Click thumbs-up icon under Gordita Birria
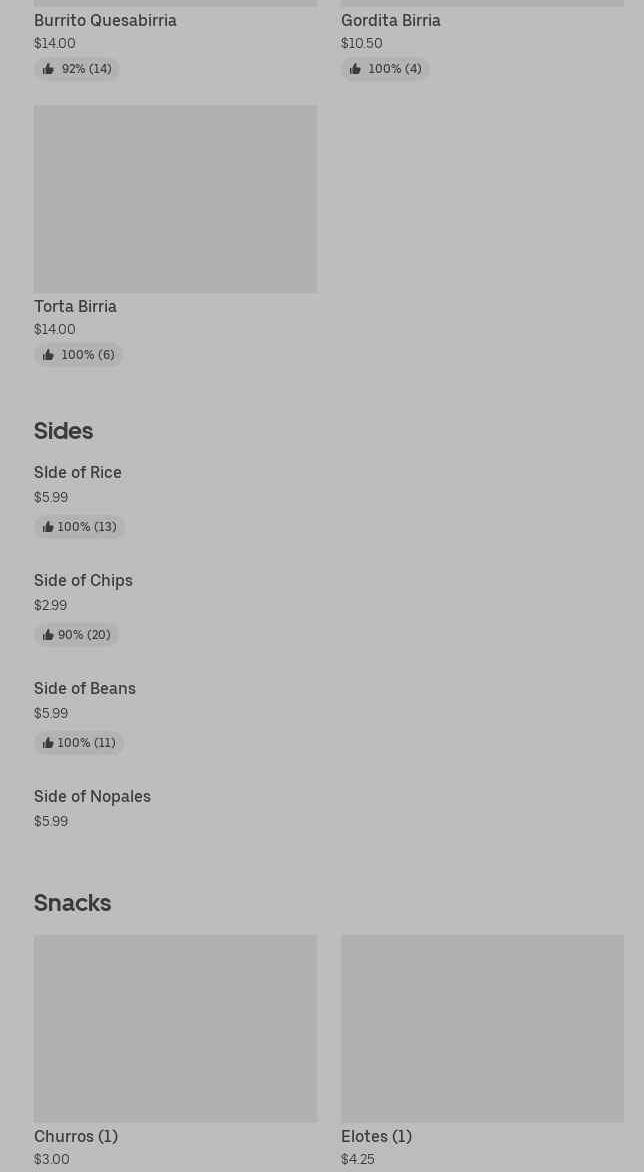The image size is (644, 1172). point(355,69)
